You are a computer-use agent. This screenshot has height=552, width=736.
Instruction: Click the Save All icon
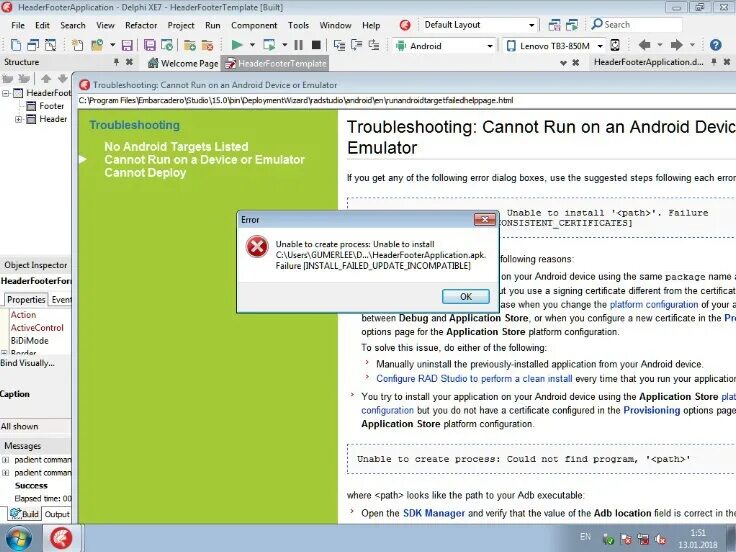coord(150,45)
